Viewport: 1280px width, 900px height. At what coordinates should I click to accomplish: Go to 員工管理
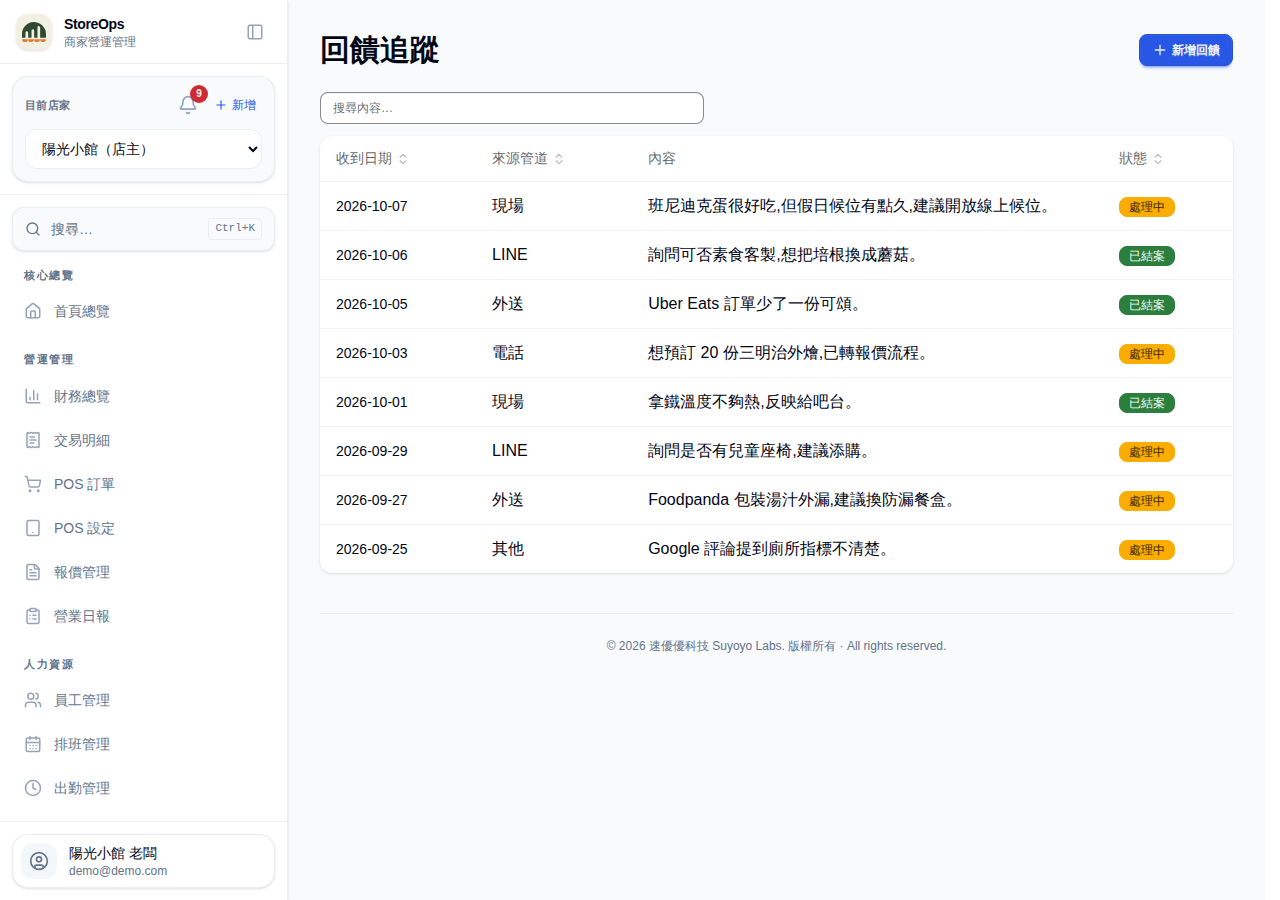tap(143, 700)
